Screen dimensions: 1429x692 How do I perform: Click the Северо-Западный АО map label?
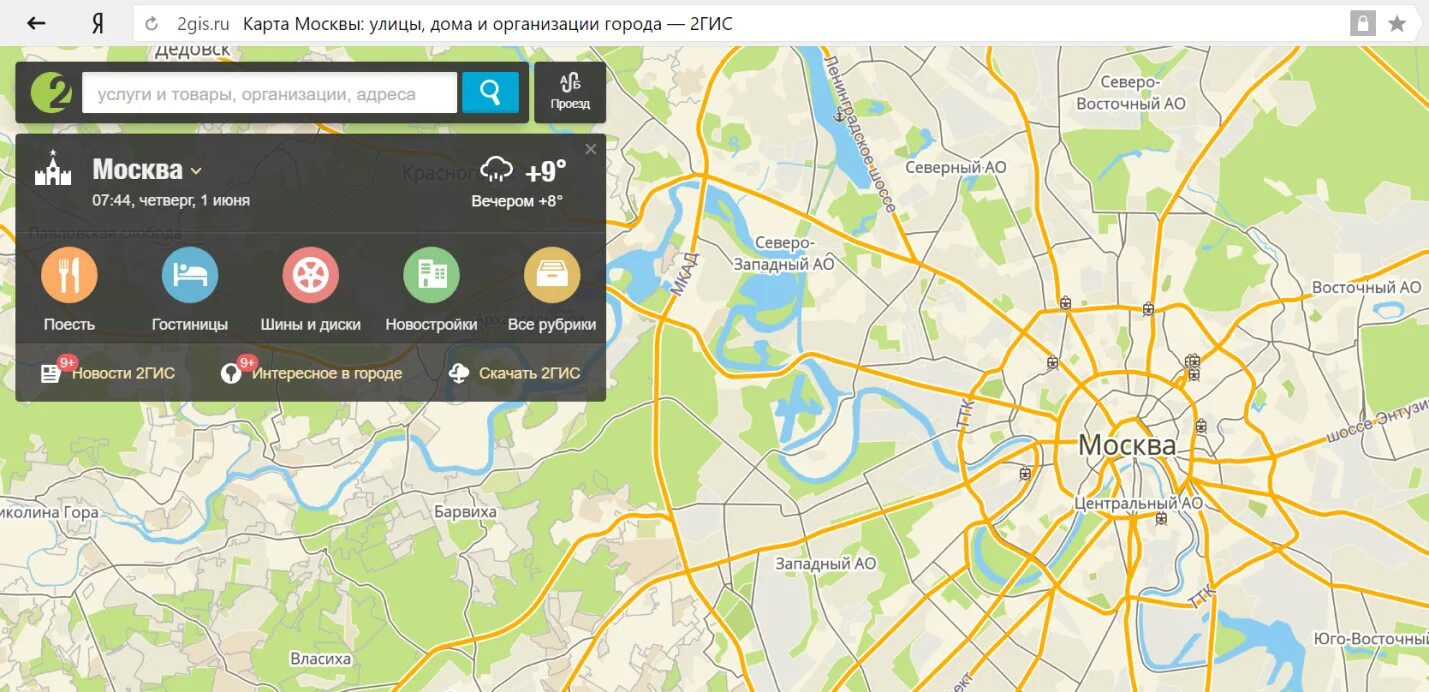tap(783, 254)
